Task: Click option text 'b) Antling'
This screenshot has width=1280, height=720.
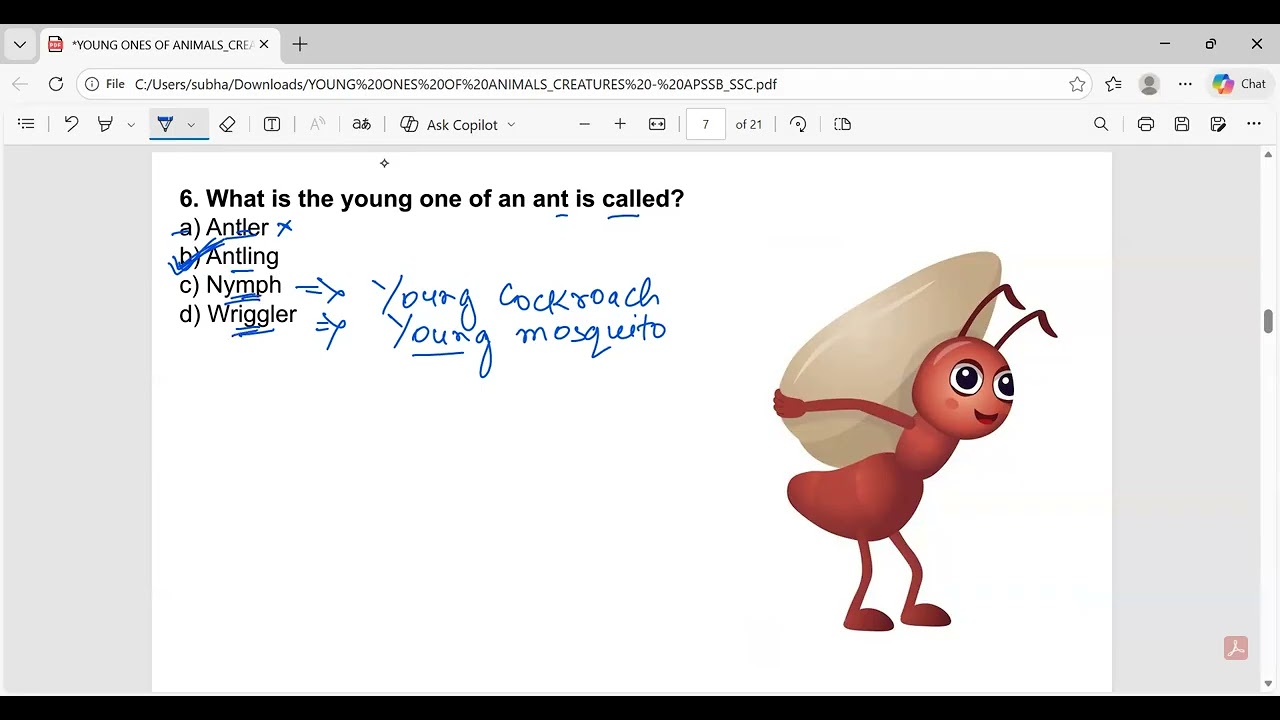Action: point(229,256)
